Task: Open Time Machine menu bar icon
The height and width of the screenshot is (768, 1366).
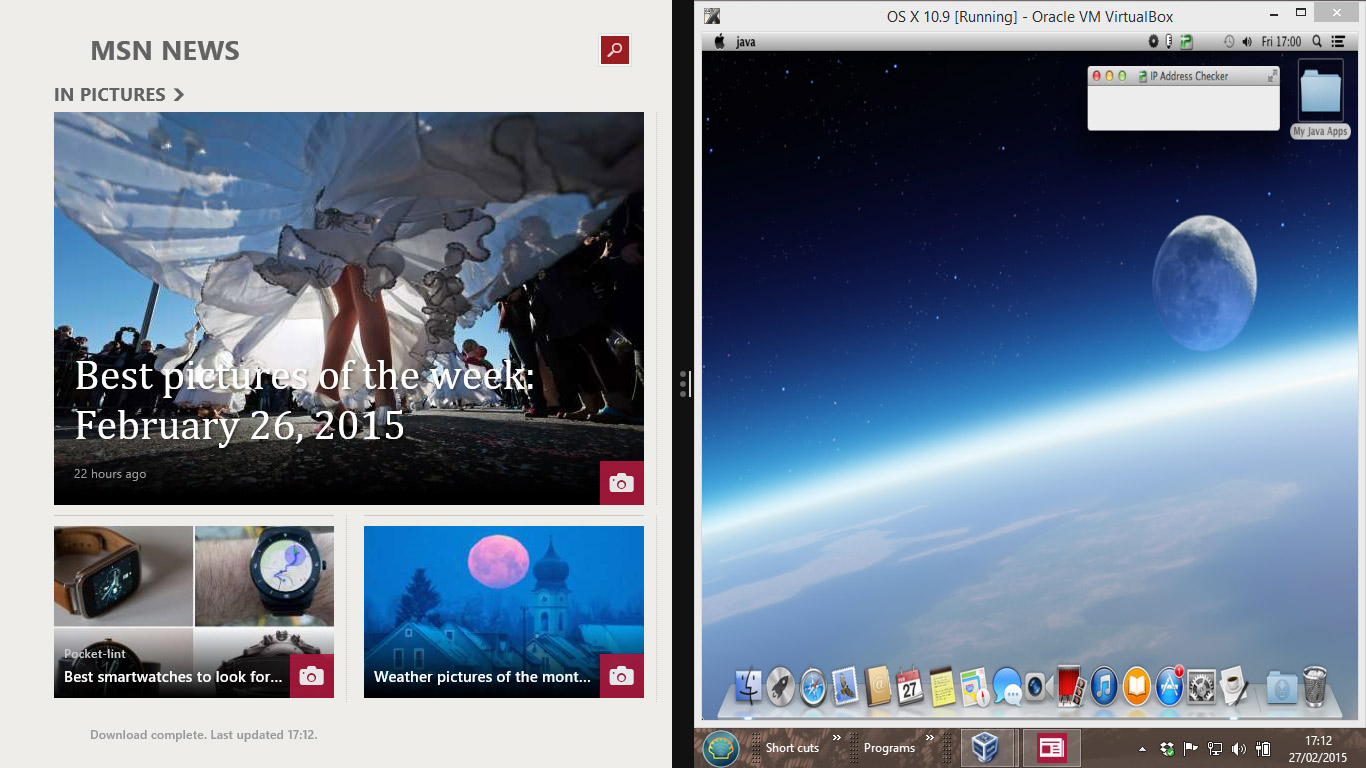Action: click(1229, 42)
